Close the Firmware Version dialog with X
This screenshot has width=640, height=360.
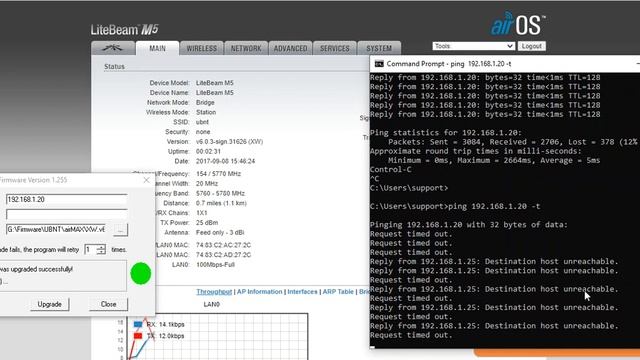147,180
